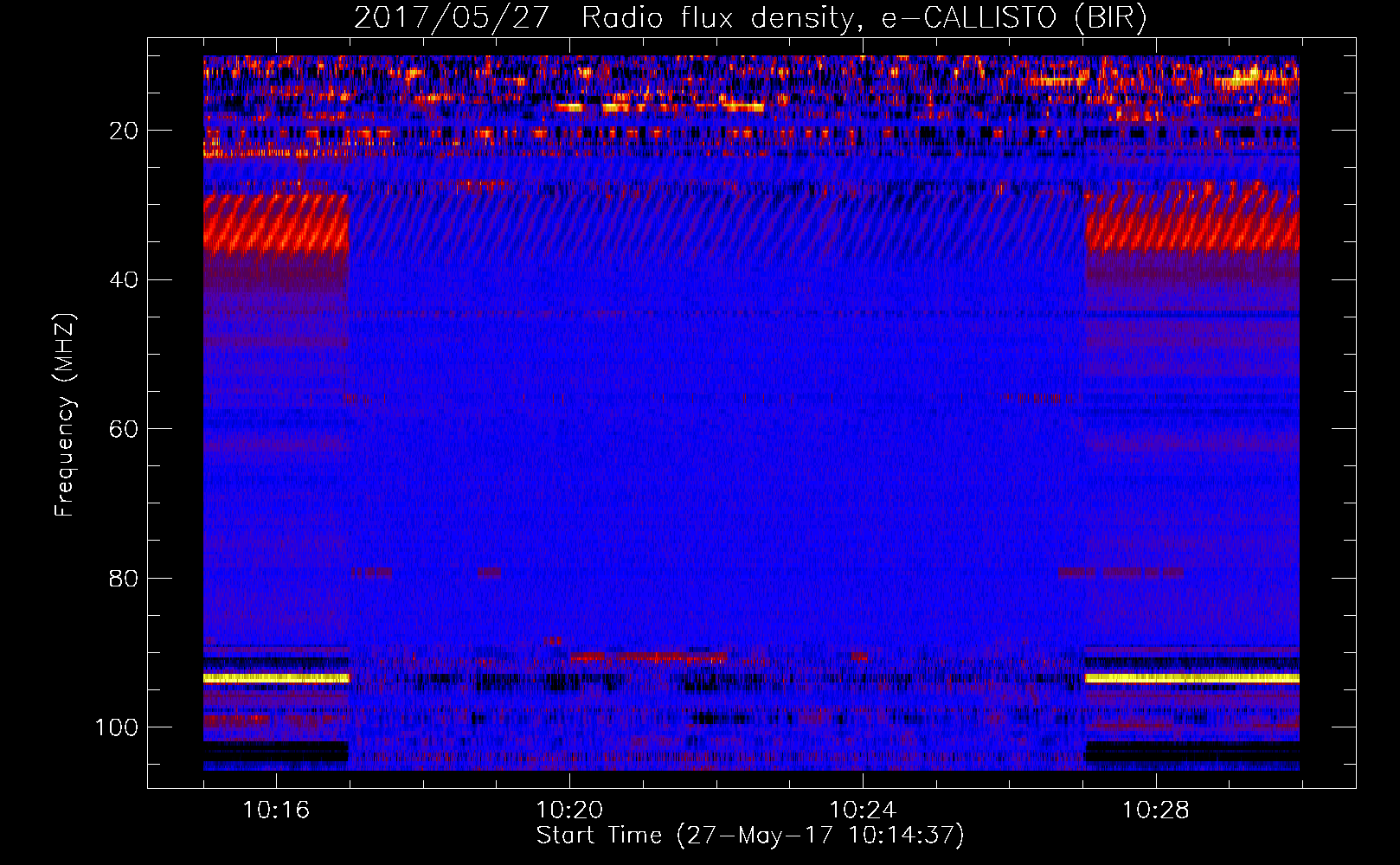The width and height of the screenshot is (1400, 865).
Task: Click the 'Start Time (27-May-17 10:14:37)' label
Action: coord(750,836)
